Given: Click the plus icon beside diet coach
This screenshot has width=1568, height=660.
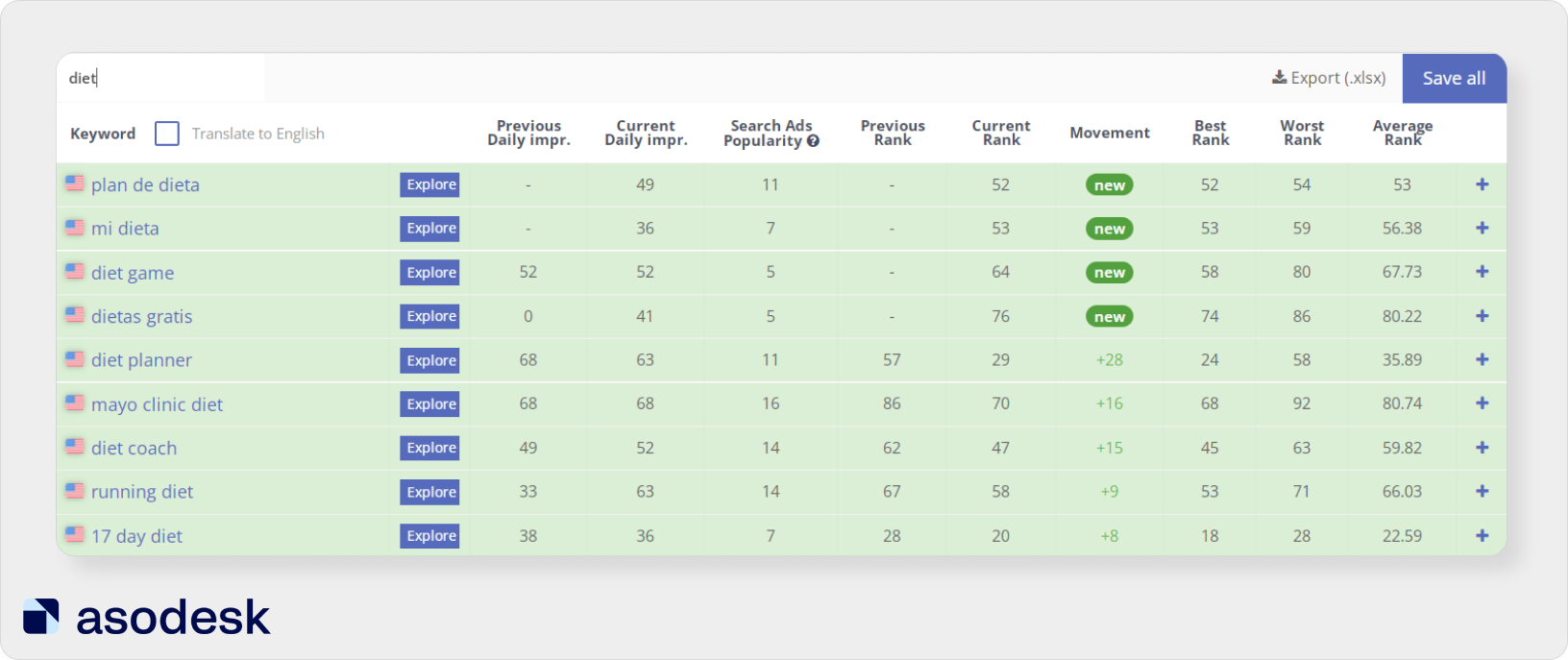Looking at the screenshot, I should [1482, 448].
